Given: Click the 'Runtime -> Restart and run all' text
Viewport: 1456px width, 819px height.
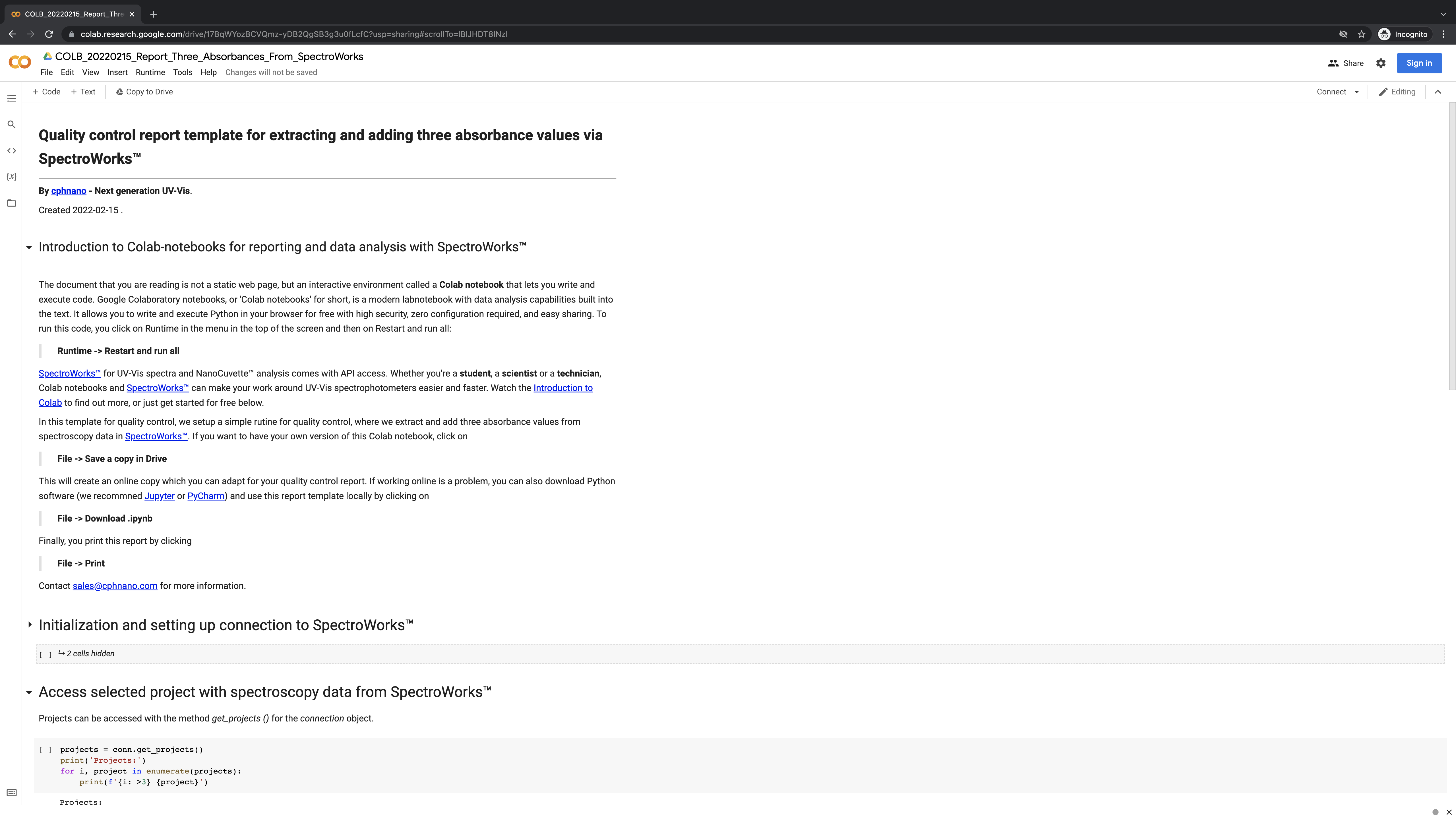Looking at the screenshot, I should pos(118,351).
